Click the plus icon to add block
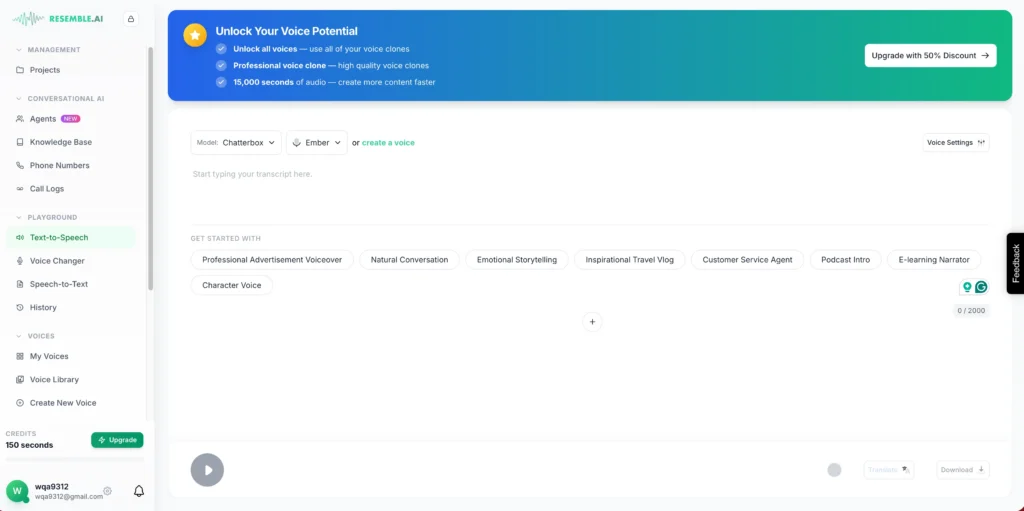This screenshot has width=1024, height=511. pos(592,322)
